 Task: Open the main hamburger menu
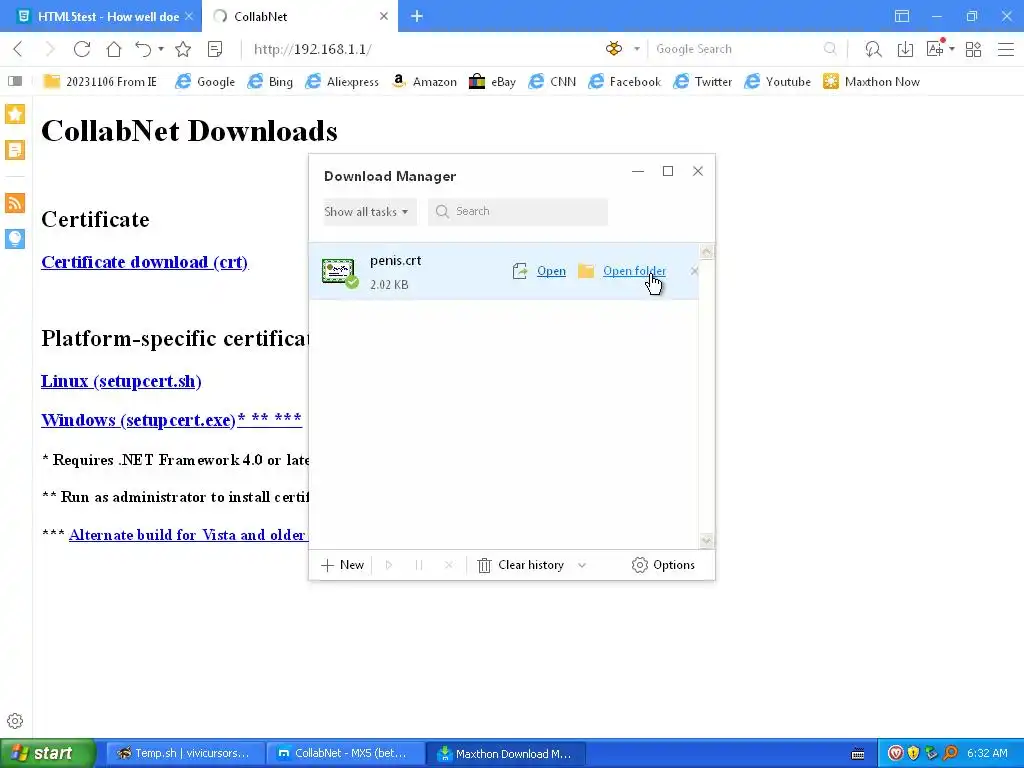(1006, 49)
